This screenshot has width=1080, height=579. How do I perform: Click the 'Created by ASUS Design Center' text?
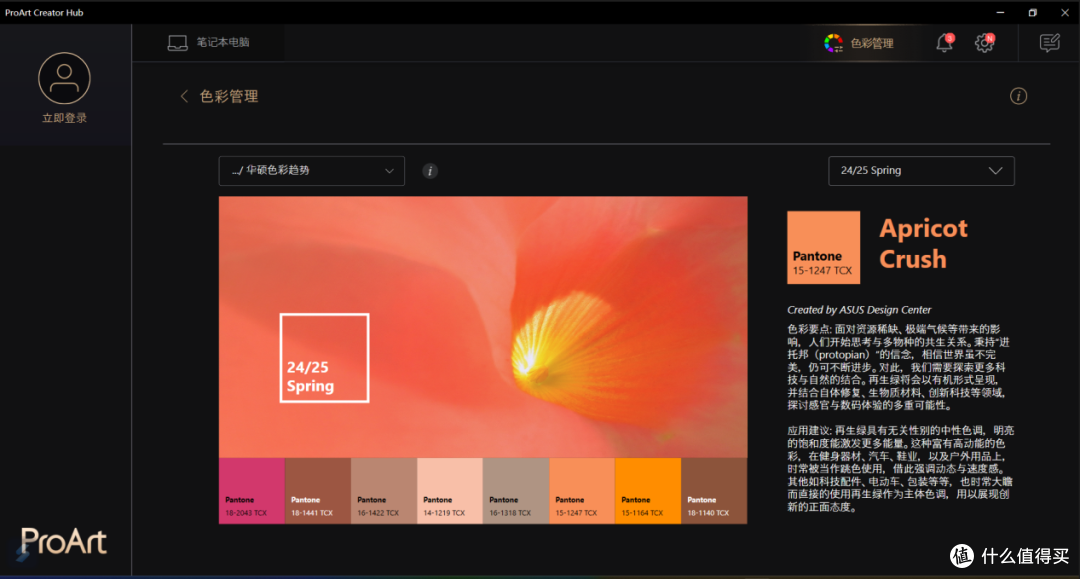(x=859, y=310)
